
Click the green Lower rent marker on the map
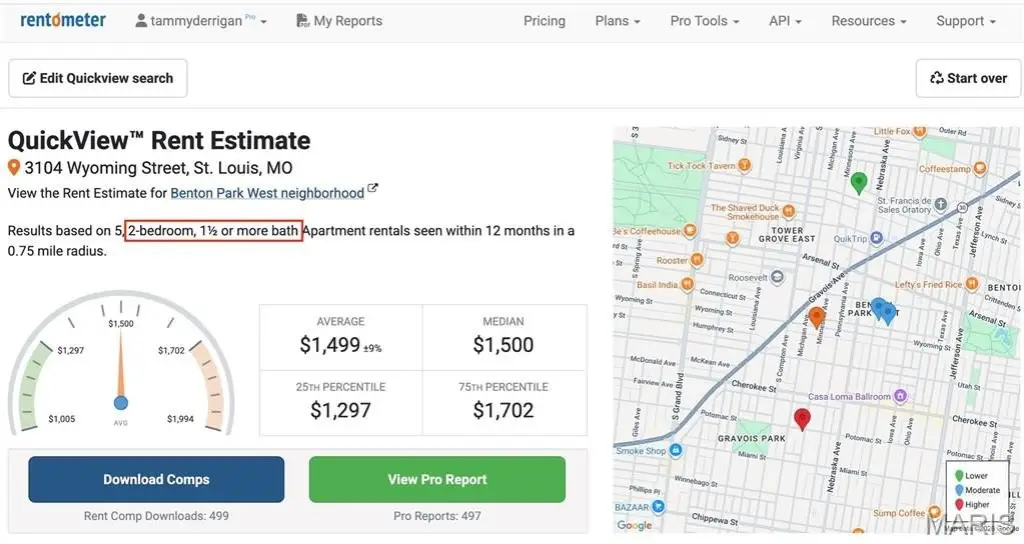coord(859,182)
